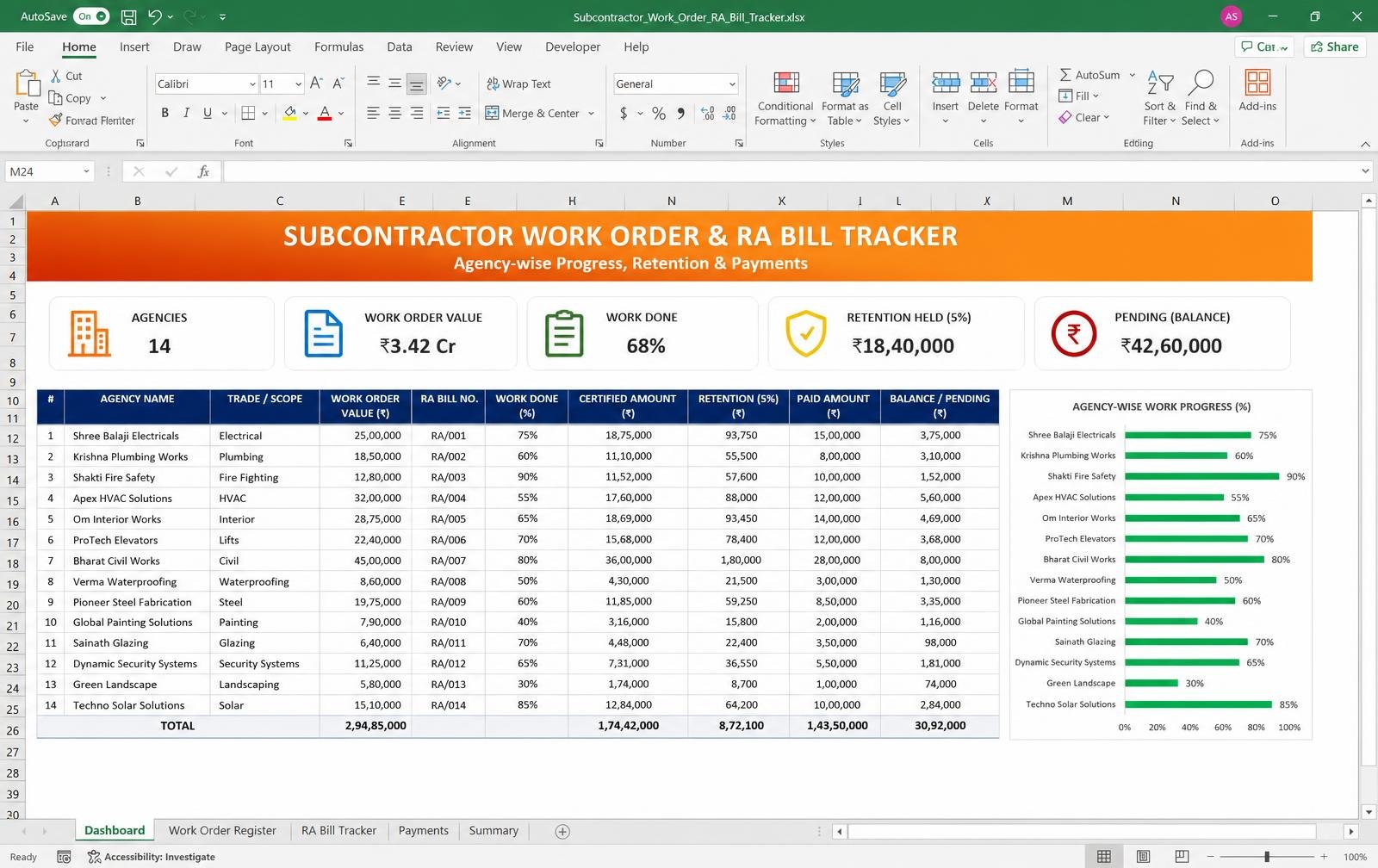Click the Decrease Indent icon

[x=443, y=113]
